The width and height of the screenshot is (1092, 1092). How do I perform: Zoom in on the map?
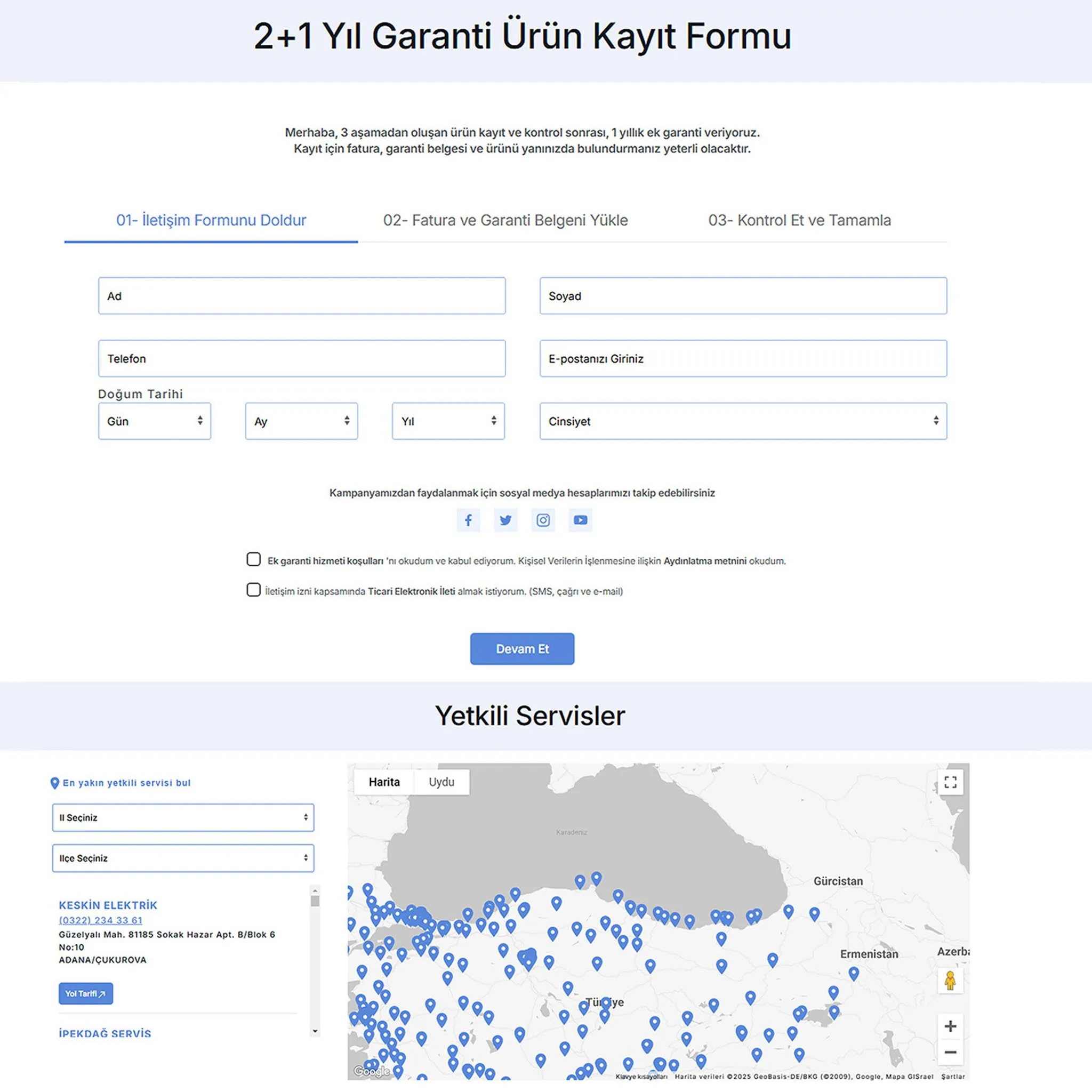click(950, 1026)
